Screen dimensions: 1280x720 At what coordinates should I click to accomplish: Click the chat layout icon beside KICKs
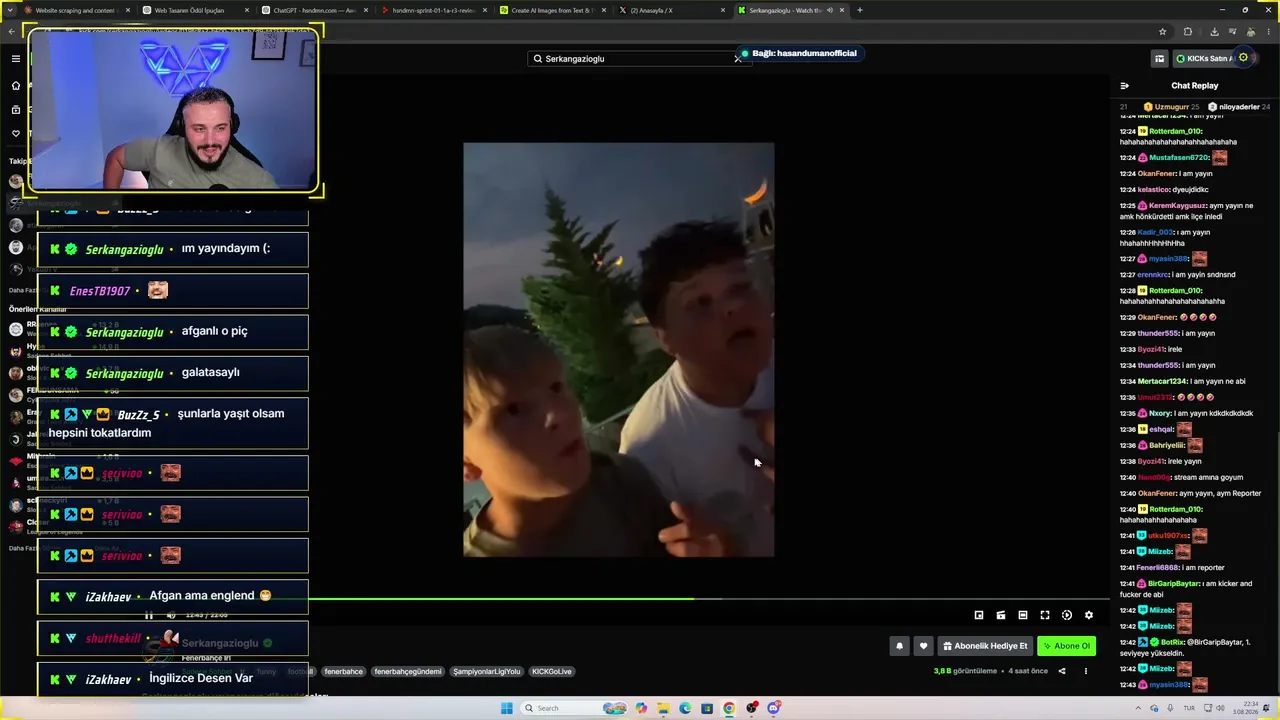1159,59
